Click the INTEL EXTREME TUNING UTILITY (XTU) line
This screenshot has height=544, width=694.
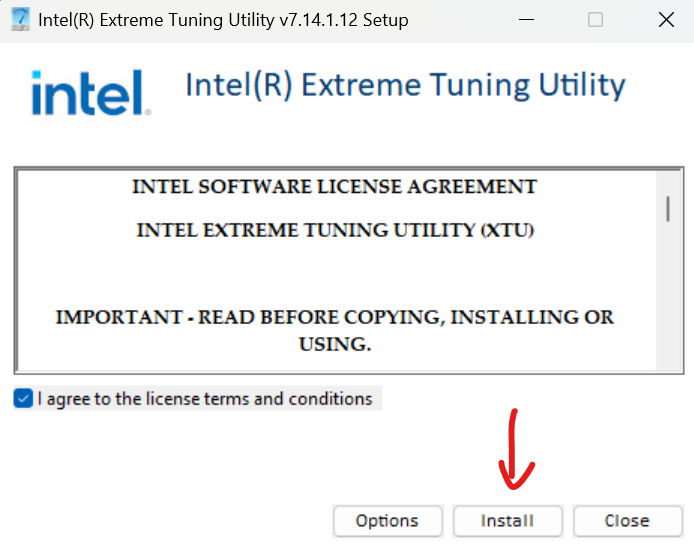click(335, 230)
